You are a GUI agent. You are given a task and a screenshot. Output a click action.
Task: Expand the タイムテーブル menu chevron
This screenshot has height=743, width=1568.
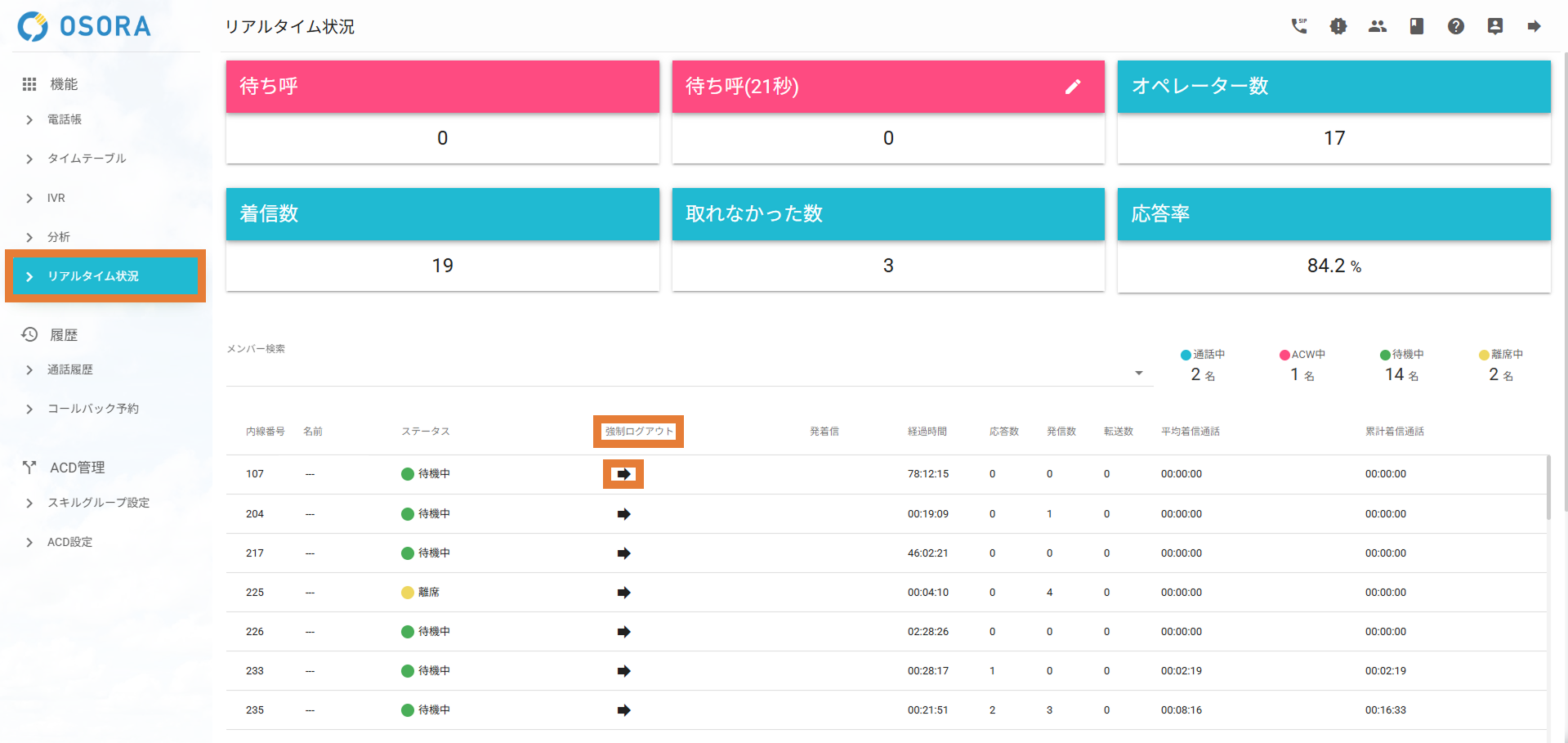(x=29, y=159)
